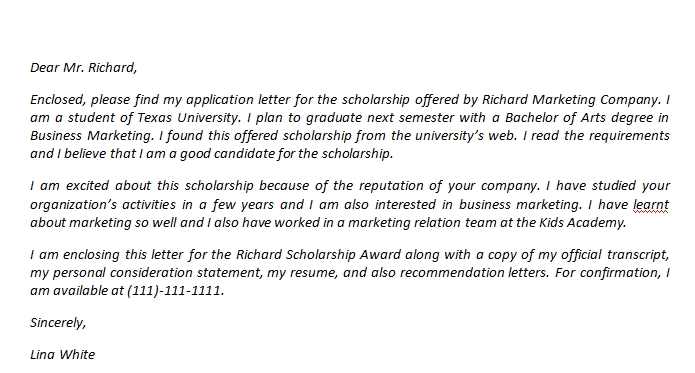The image size is (695, 373).
Task: Click the closing word 'Sincerely,'
Action: coord(58,322)
